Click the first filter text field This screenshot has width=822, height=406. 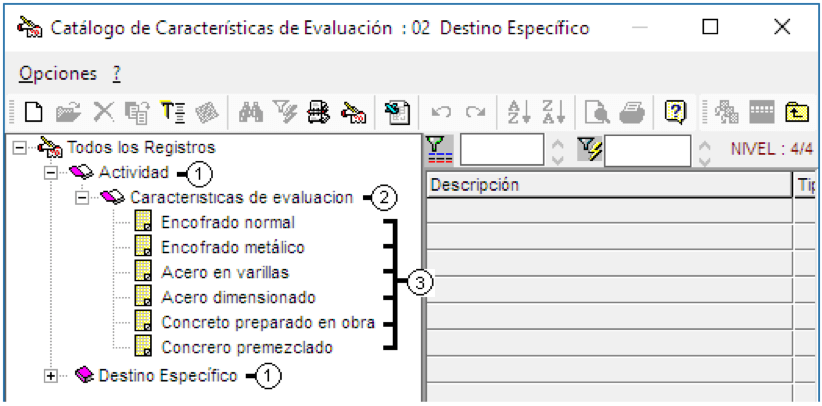502,151
